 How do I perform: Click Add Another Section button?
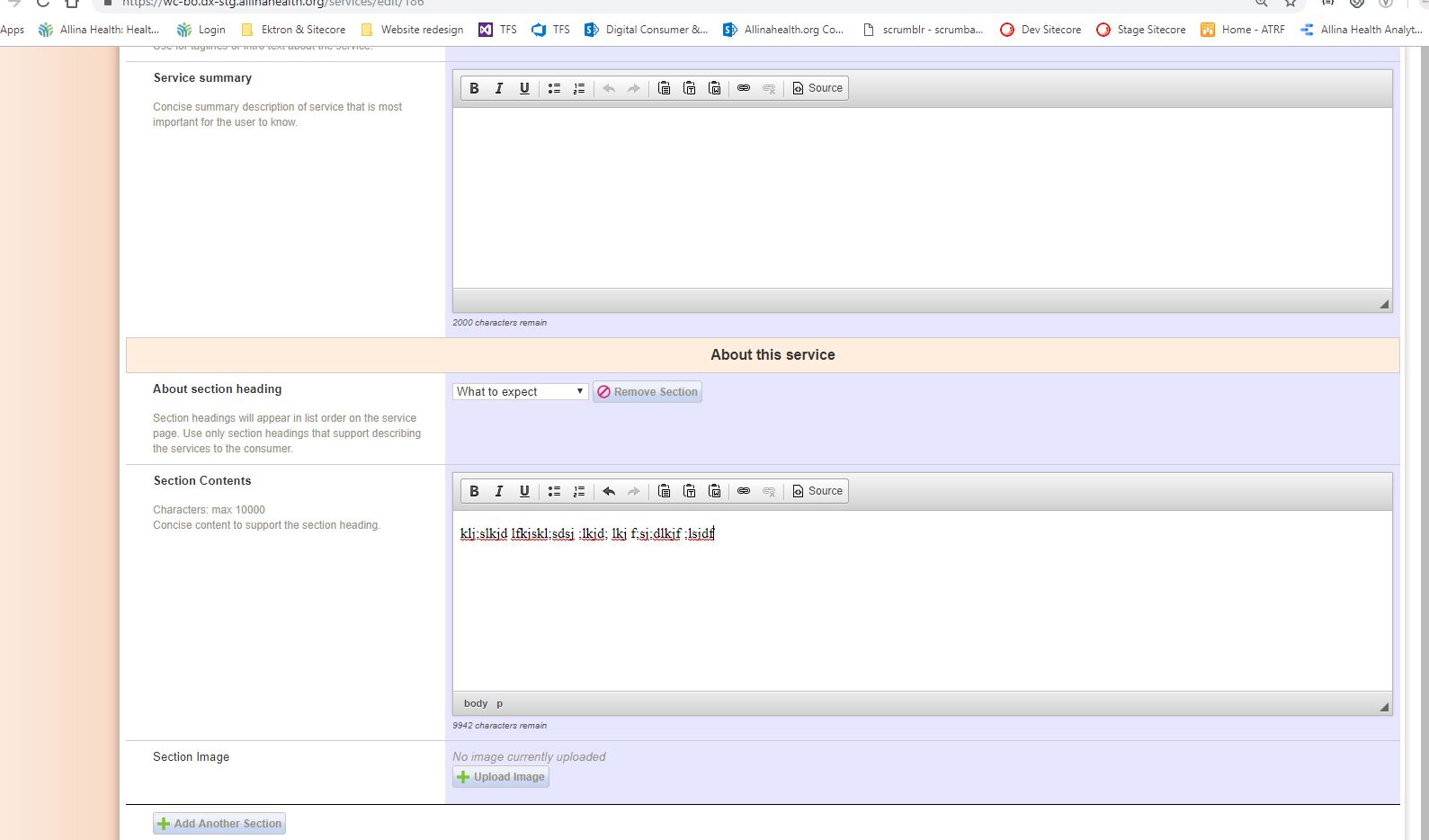(219, 824)
